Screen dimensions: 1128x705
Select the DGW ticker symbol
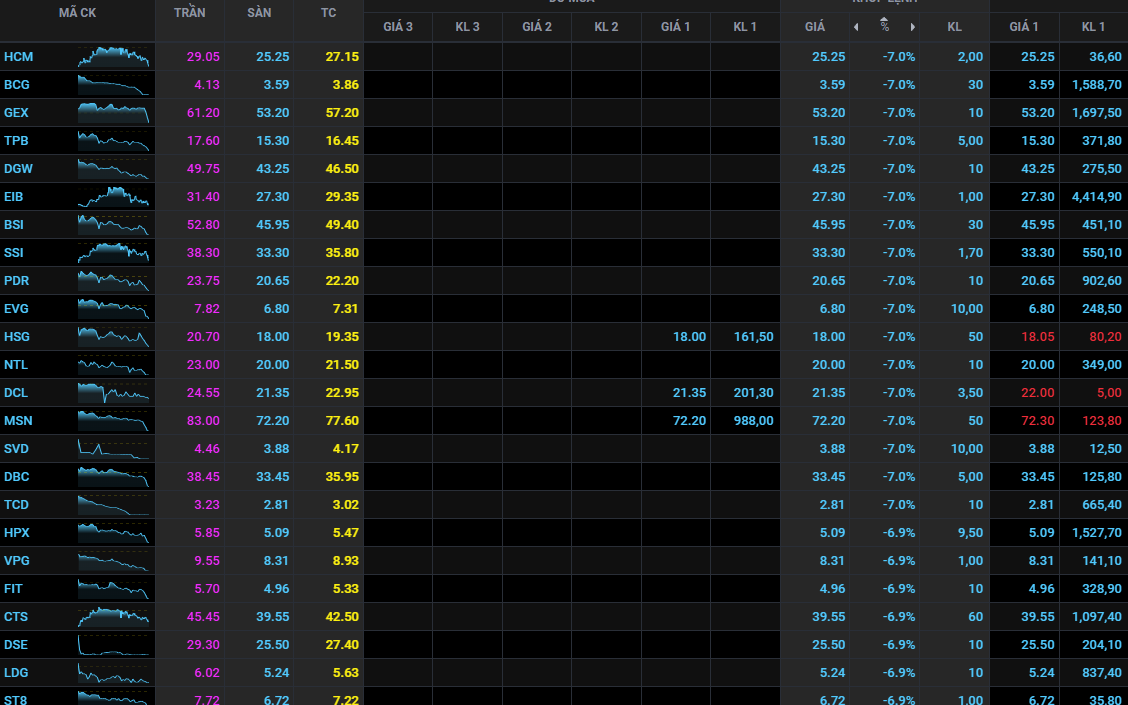pyautogui.click(x=18, y=169)
